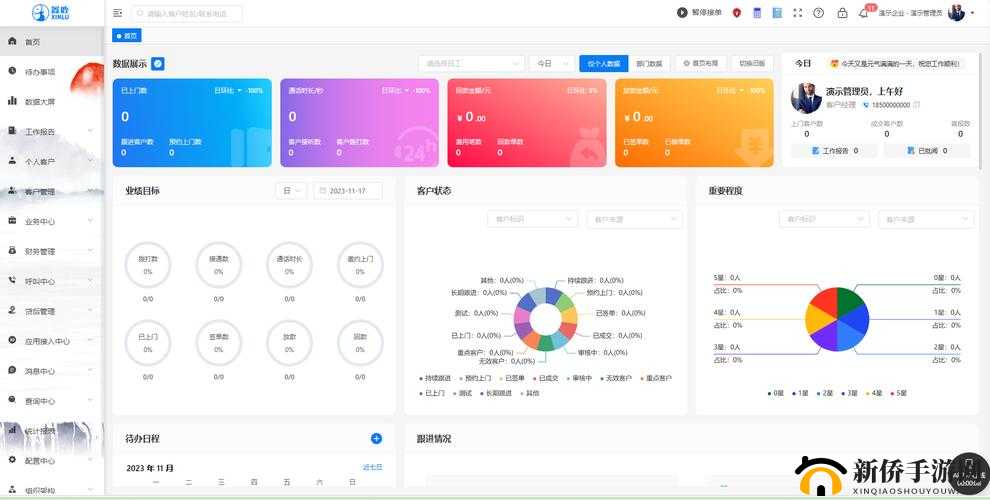Open 数据大屏 in sidebar
This screenshot has height=500, width=990.
(x=51, y=101)
